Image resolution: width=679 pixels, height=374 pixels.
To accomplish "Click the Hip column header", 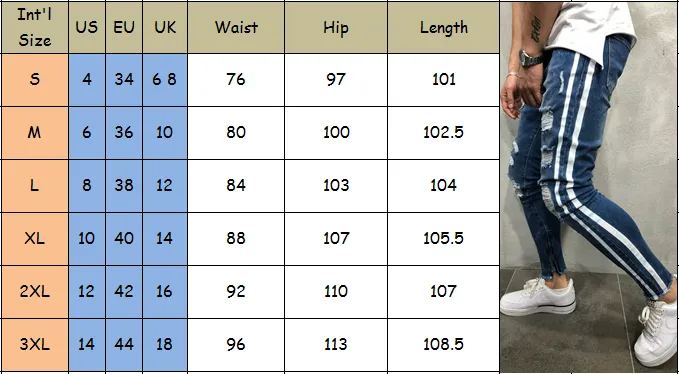I will (x=336, y=27).
